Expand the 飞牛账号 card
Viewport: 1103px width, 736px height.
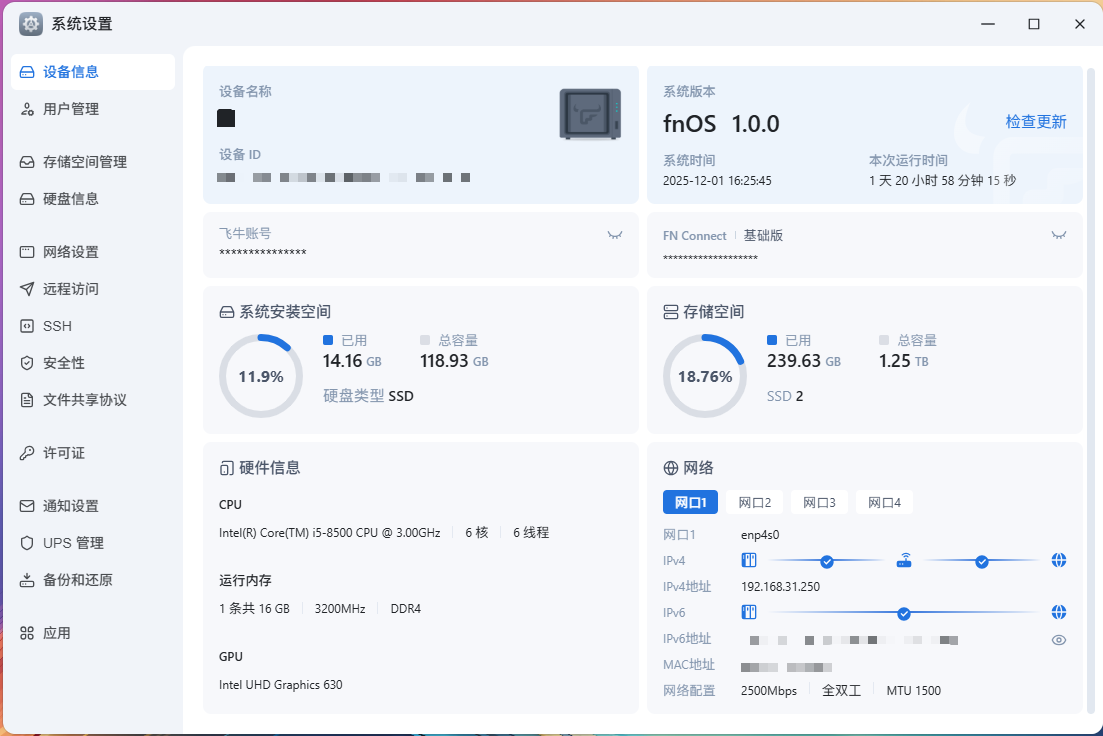tap(616, 233)
